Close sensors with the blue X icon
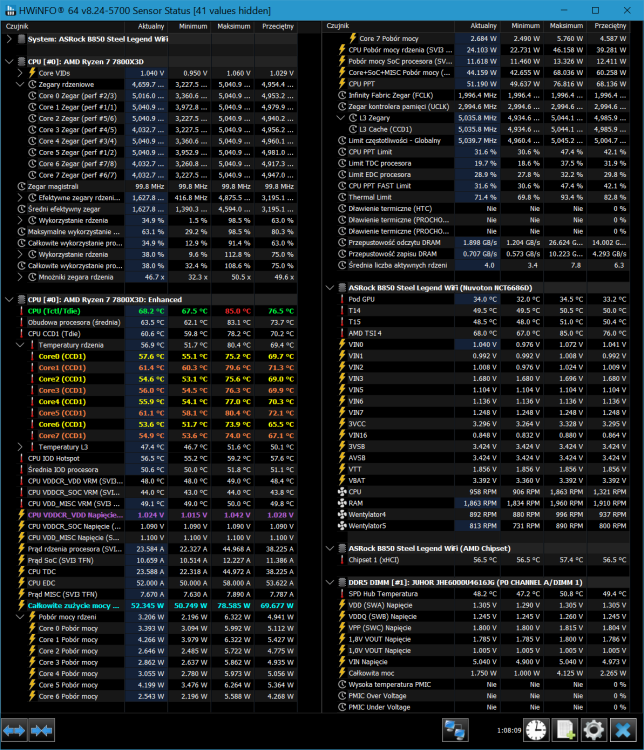 click(623, 730)
